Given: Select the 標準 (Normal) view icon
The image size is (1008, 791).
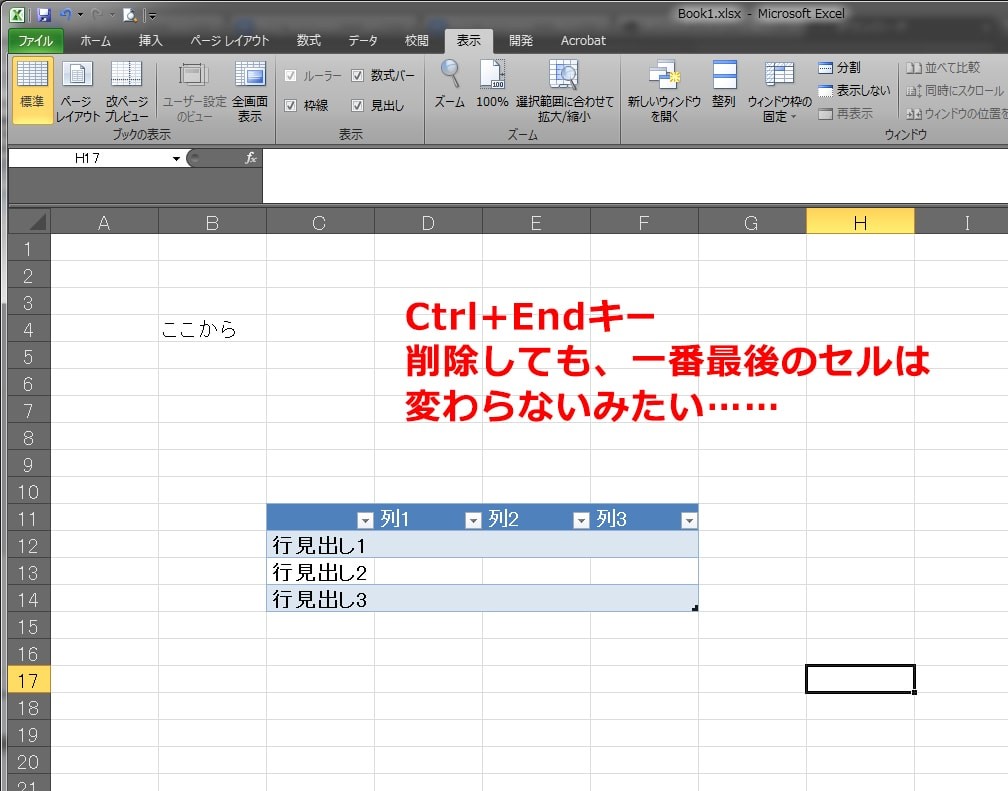Looking at the screenshot, I should click(x=33, y=88).
